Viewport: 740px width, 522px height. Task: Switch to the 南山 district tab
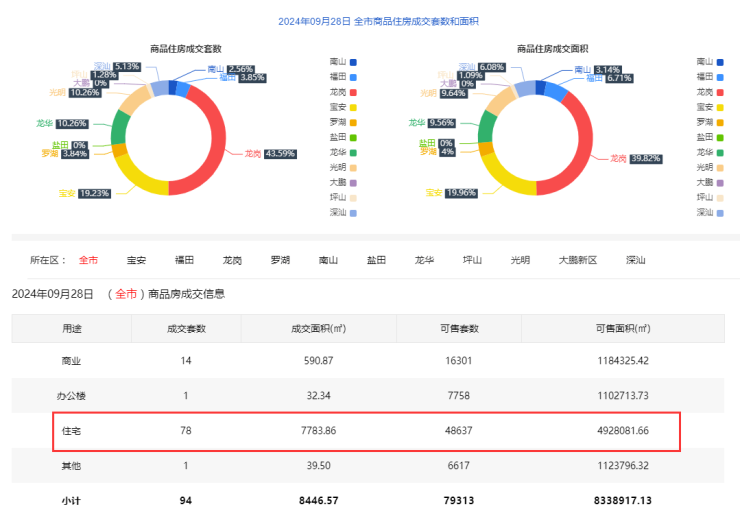(328, 260)
